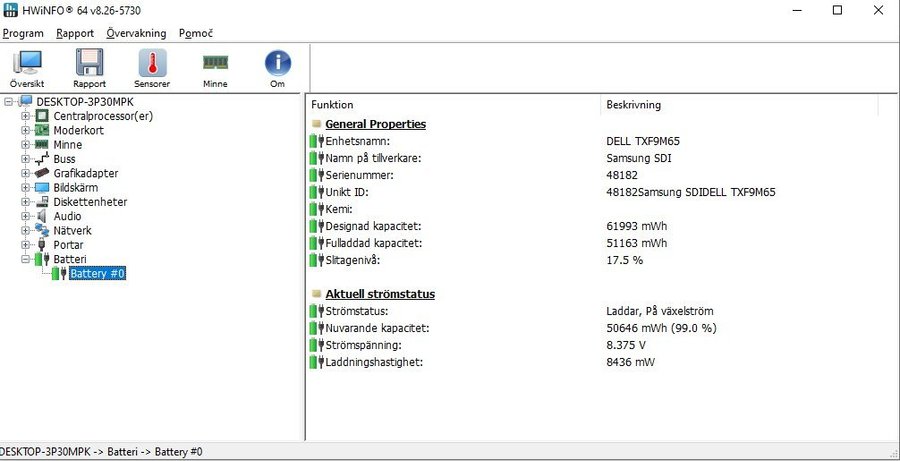Click the Grafikadapter card icon
The width and height of the screenshot is (900, 461).
tap(42, 173)
